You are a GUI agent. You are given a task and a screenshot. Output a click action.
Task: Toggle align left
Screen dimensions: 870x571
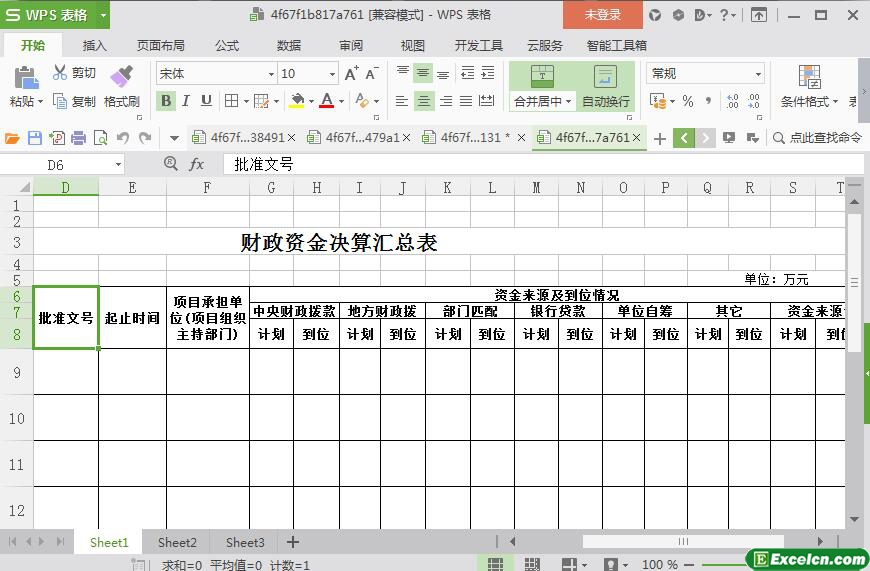point(402,101)
